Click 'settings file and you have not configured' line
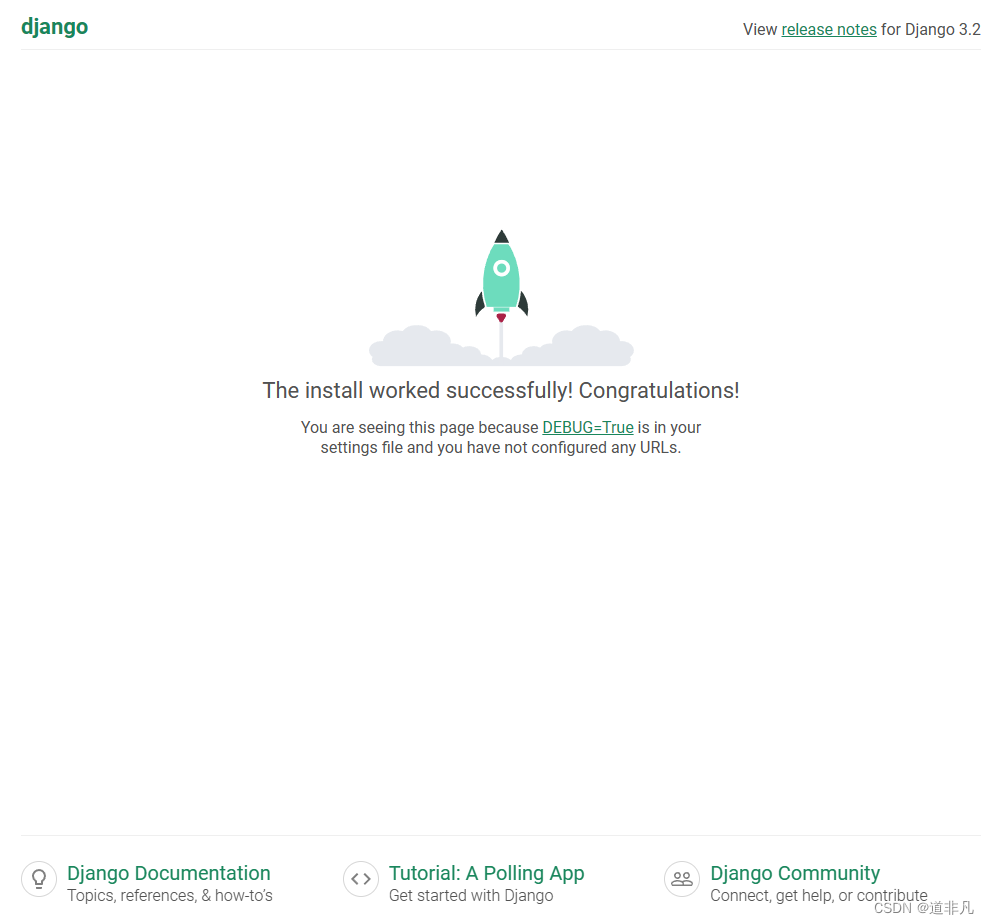The height and width of the screenshot is (924, 989). click(x=501, y=448)
